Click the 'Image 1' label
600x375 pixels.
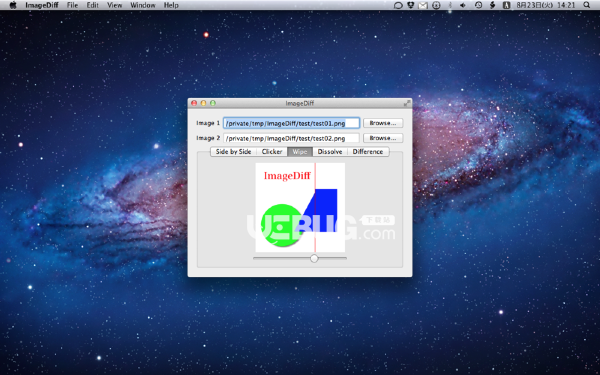click(208, 123)
